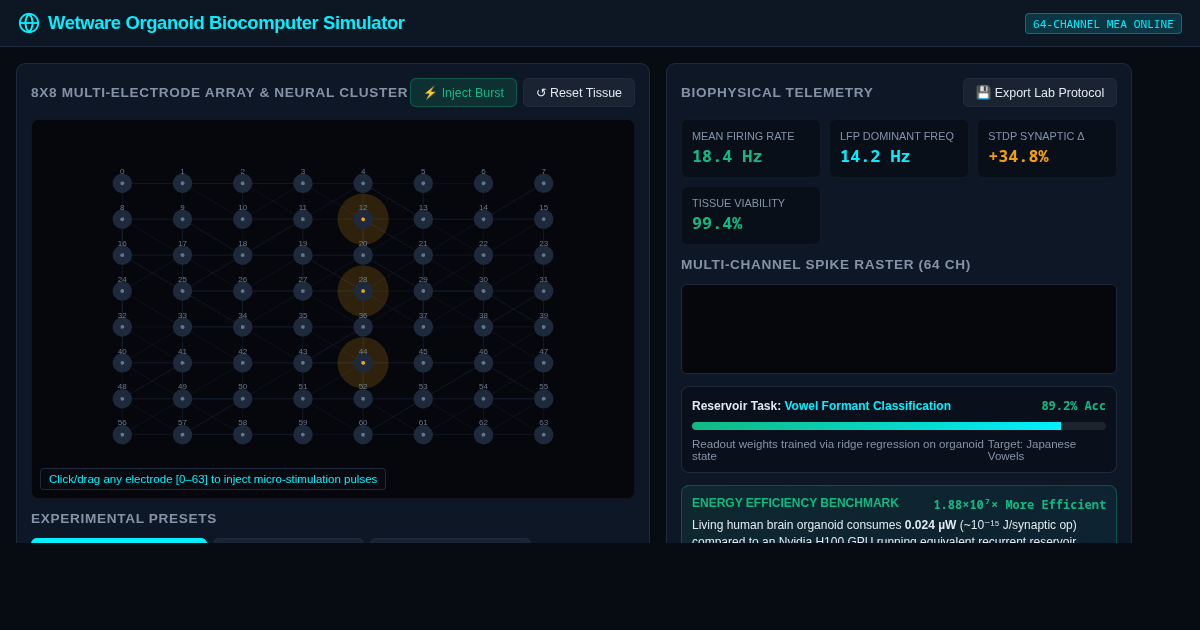Click the empty spike raster display

899,329
